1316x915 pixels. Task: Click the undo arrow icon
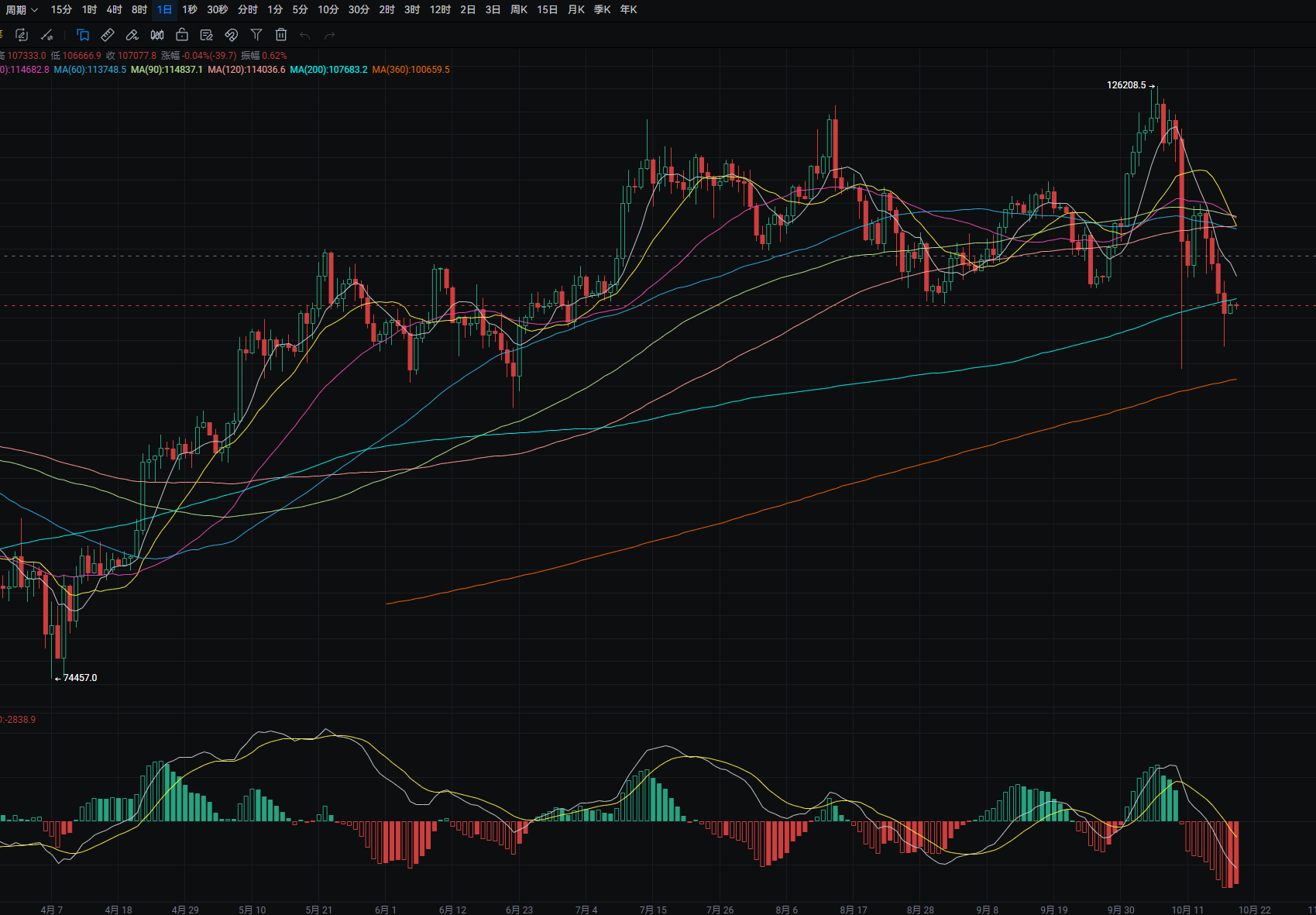tap(305, 35)
